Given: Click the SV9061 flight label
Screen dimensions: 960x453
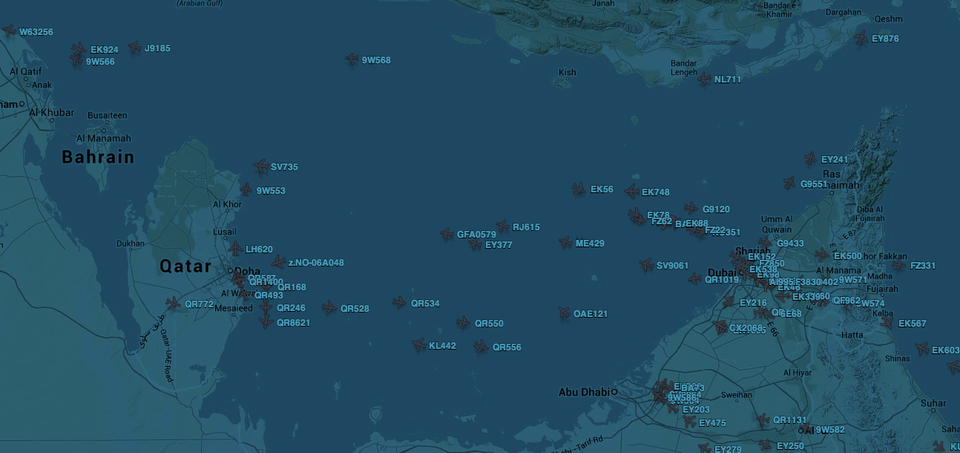Looking at the screenshot, I should click(672, 266).
